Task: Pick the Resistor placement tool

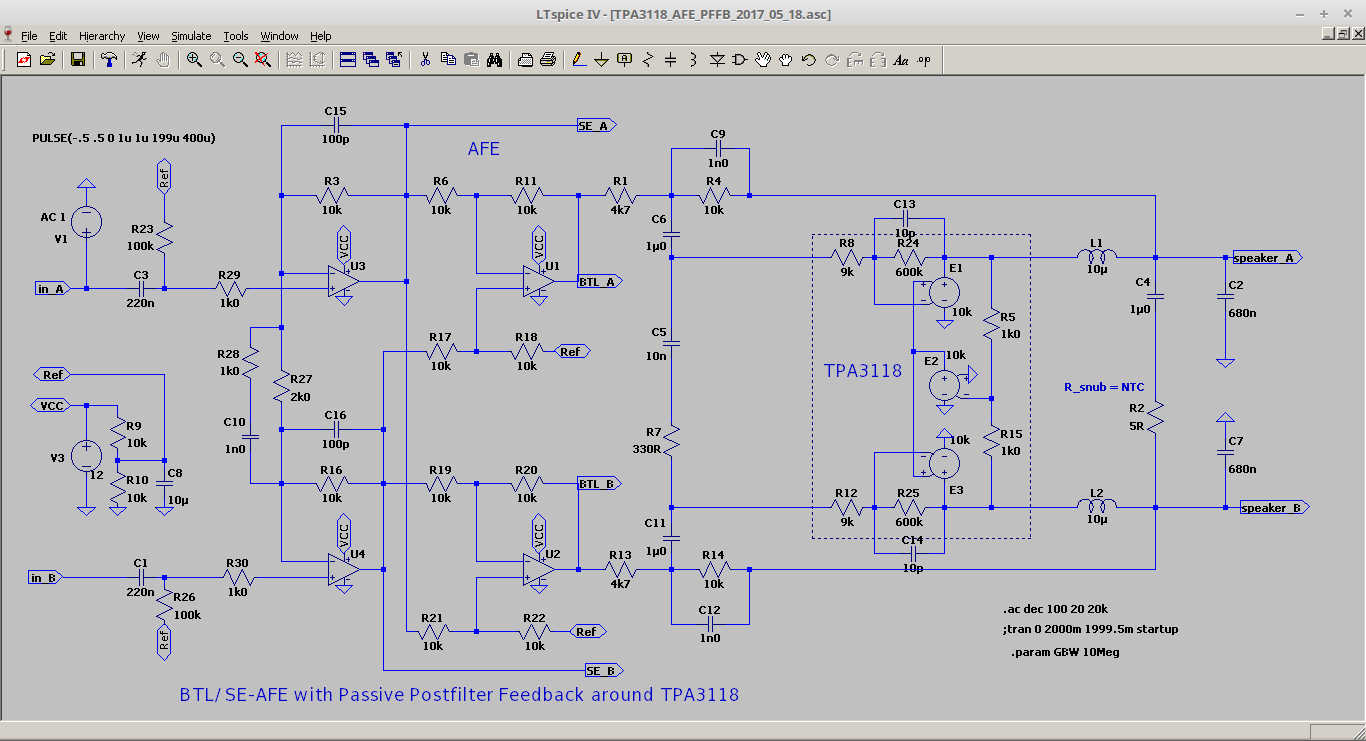Action: tap(648, 60)
